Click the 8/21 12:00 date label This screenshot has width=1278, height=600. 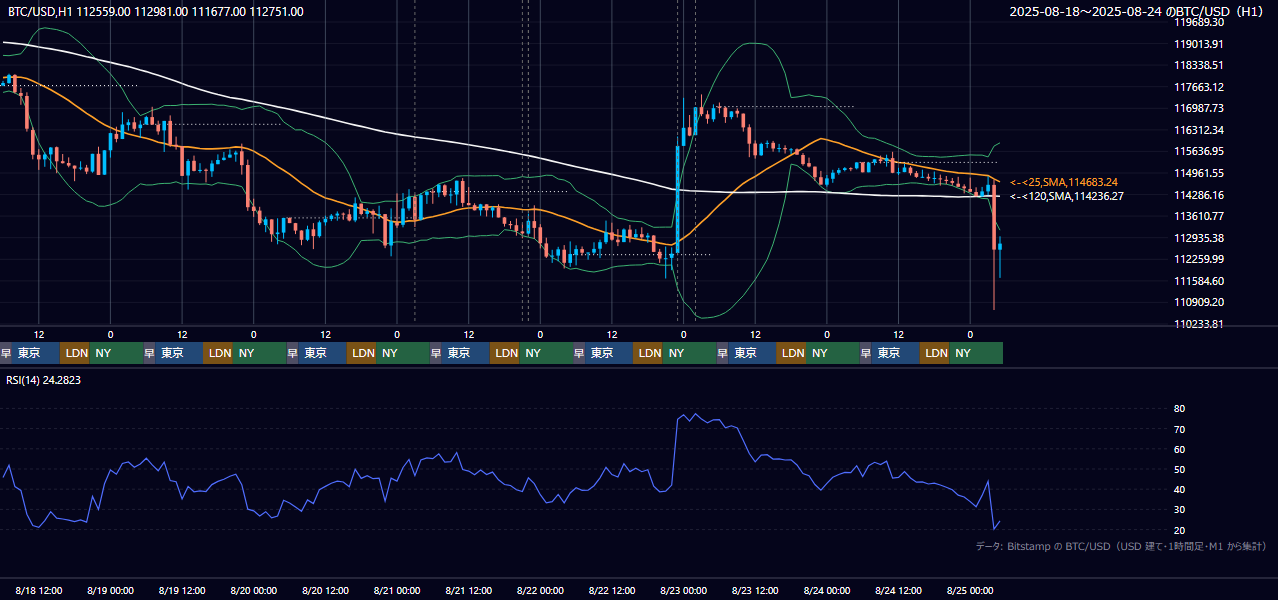tap(469, 590)
